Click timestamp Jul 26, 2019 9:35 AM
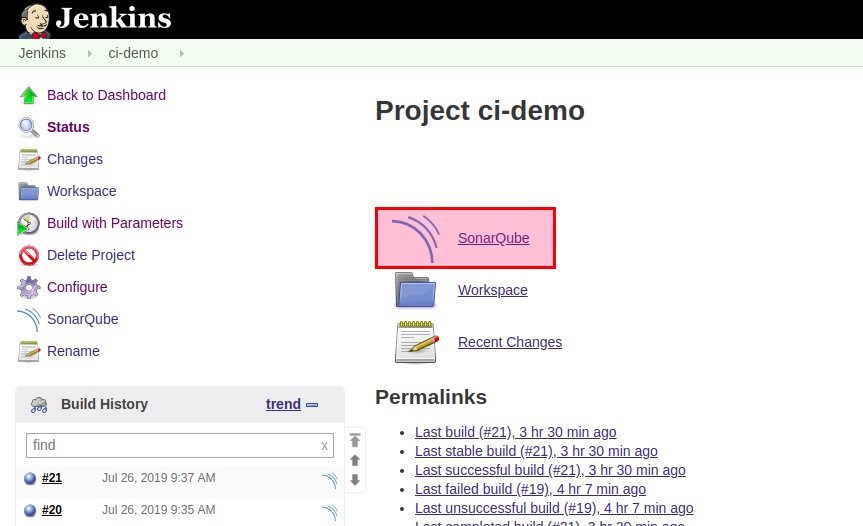863x526 pixels. point(159,510)
